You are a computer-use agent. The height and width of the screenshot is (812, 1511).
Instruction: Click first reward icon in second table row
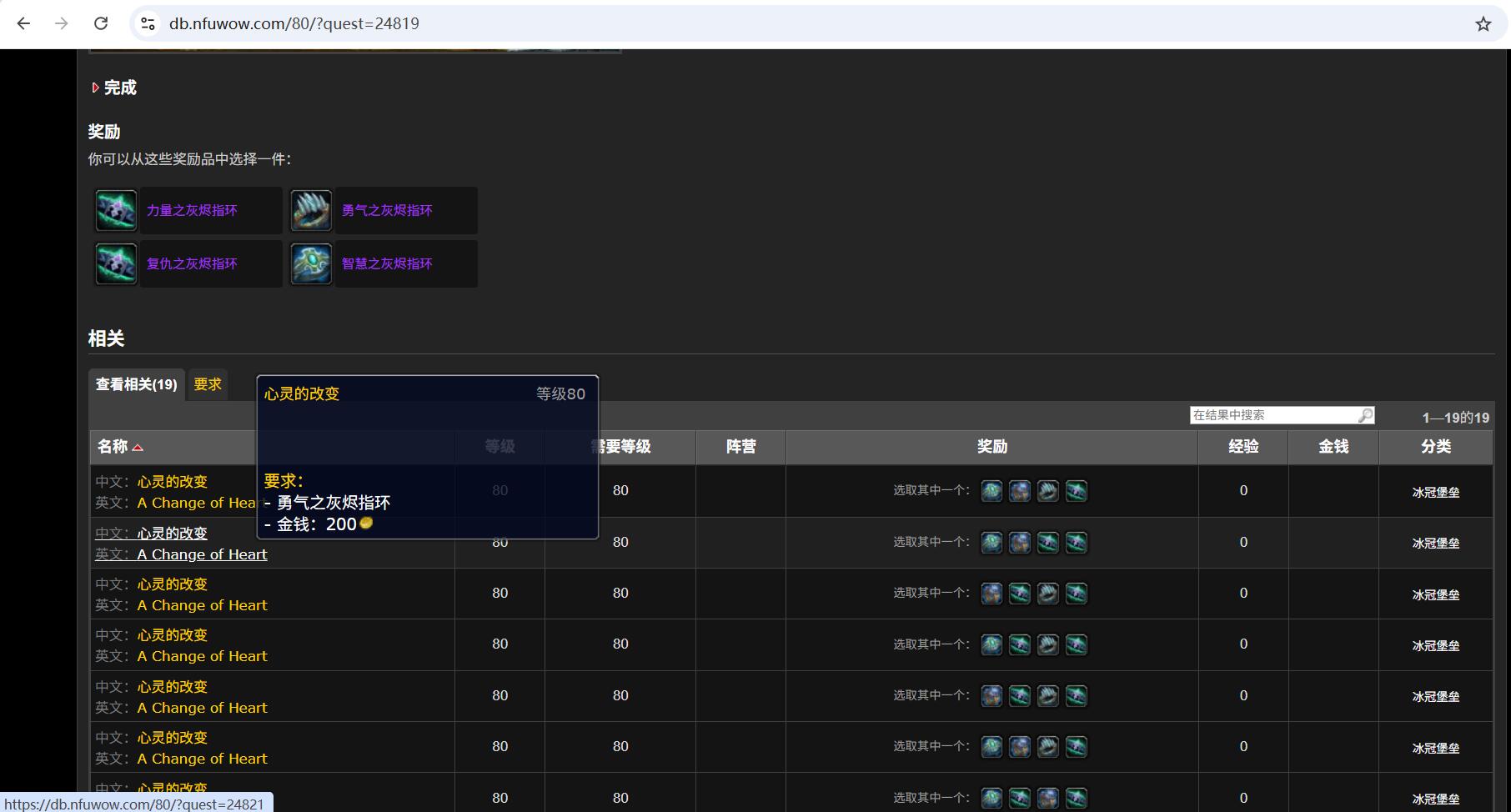coord(991,543)
